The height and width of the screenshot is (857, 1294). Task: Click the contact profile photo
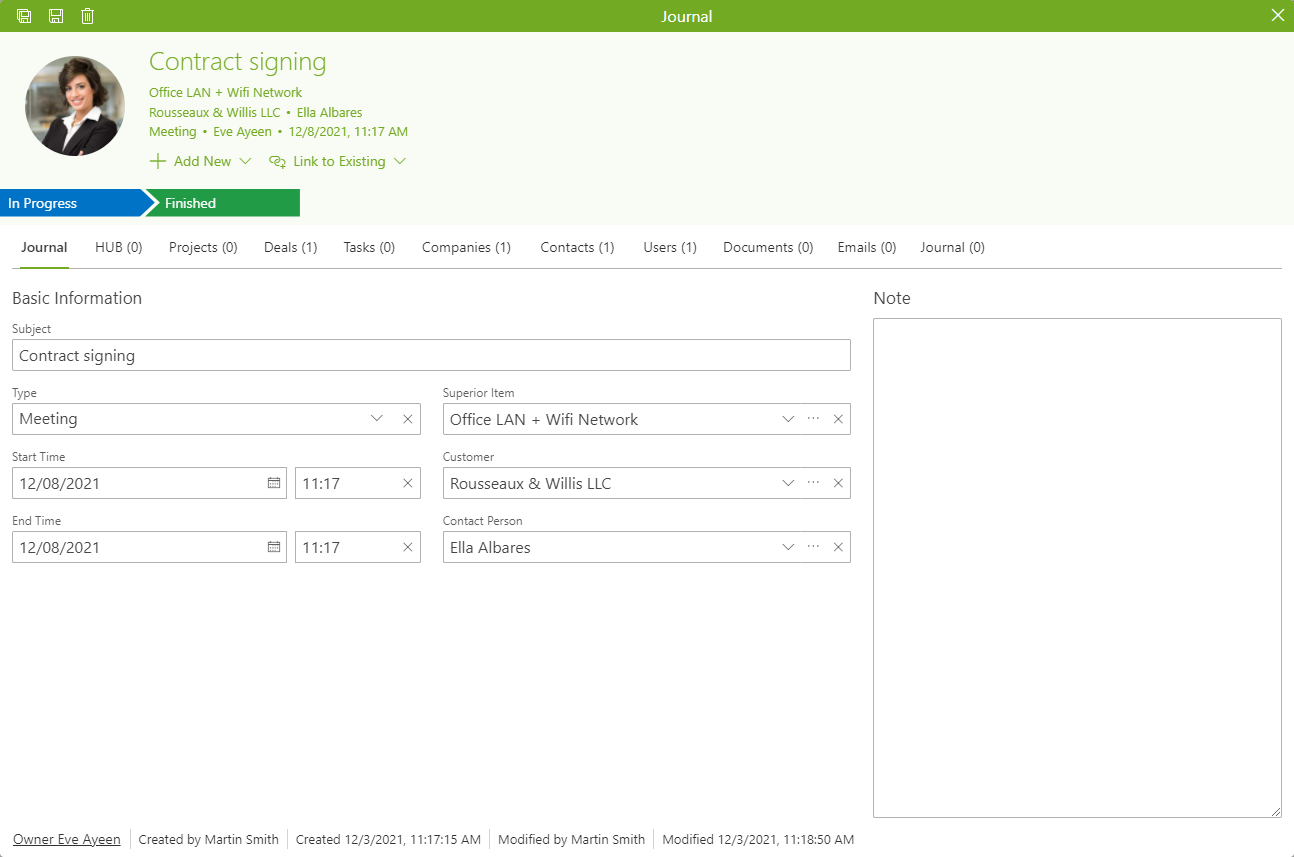(75, 106)
